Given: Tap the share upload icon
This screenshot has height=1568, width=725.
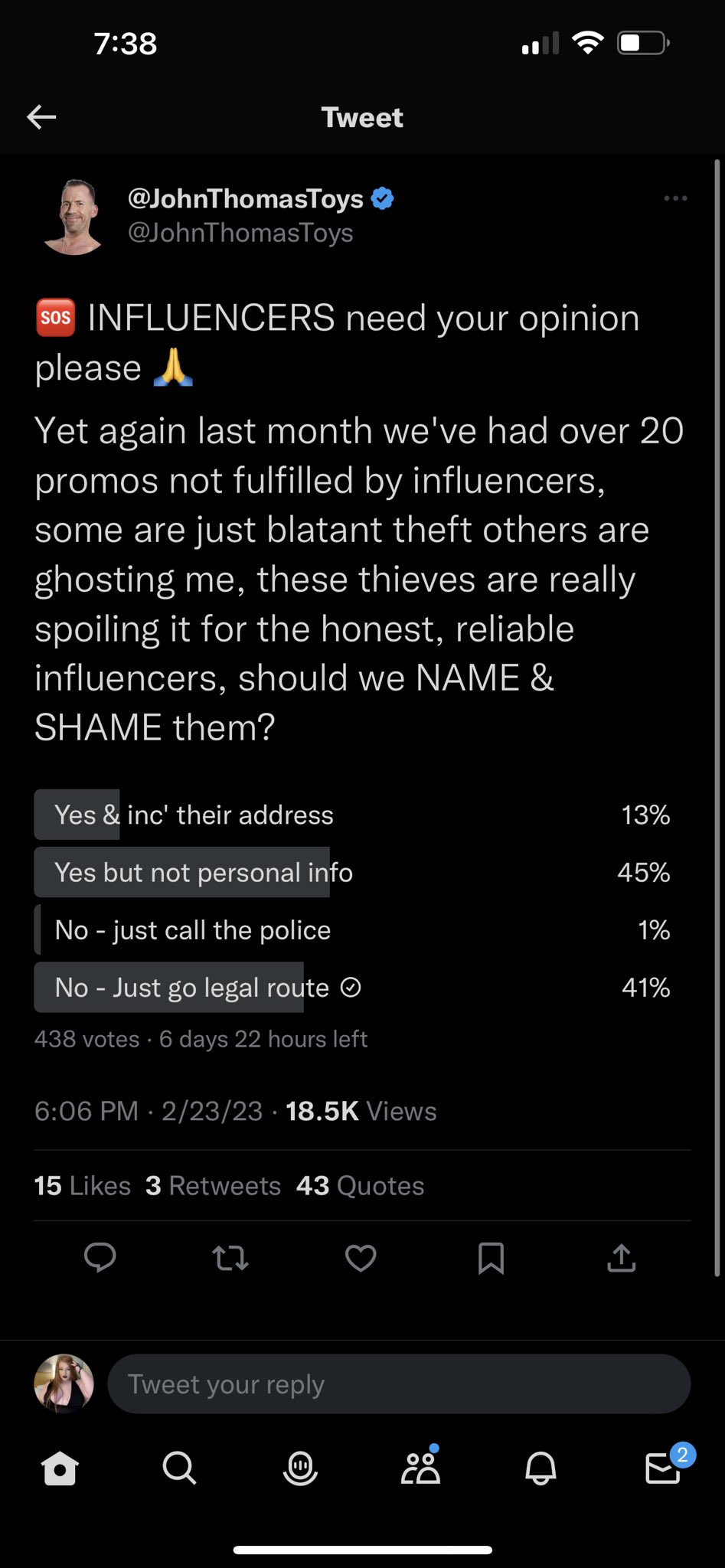Looking at the screenshot, I should coord(622,1257).
